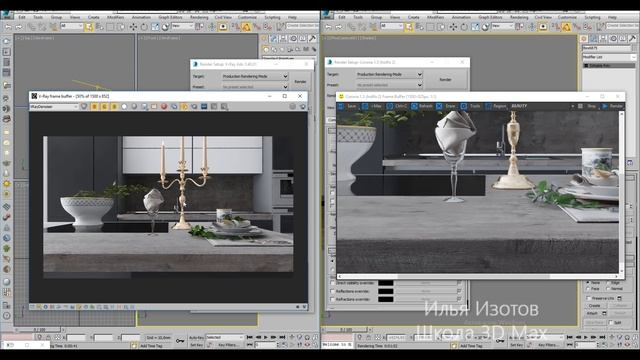Viewport: 640px width, 360px height.
Task: Activate Select Object tool in left window
Action: point(89,27)
